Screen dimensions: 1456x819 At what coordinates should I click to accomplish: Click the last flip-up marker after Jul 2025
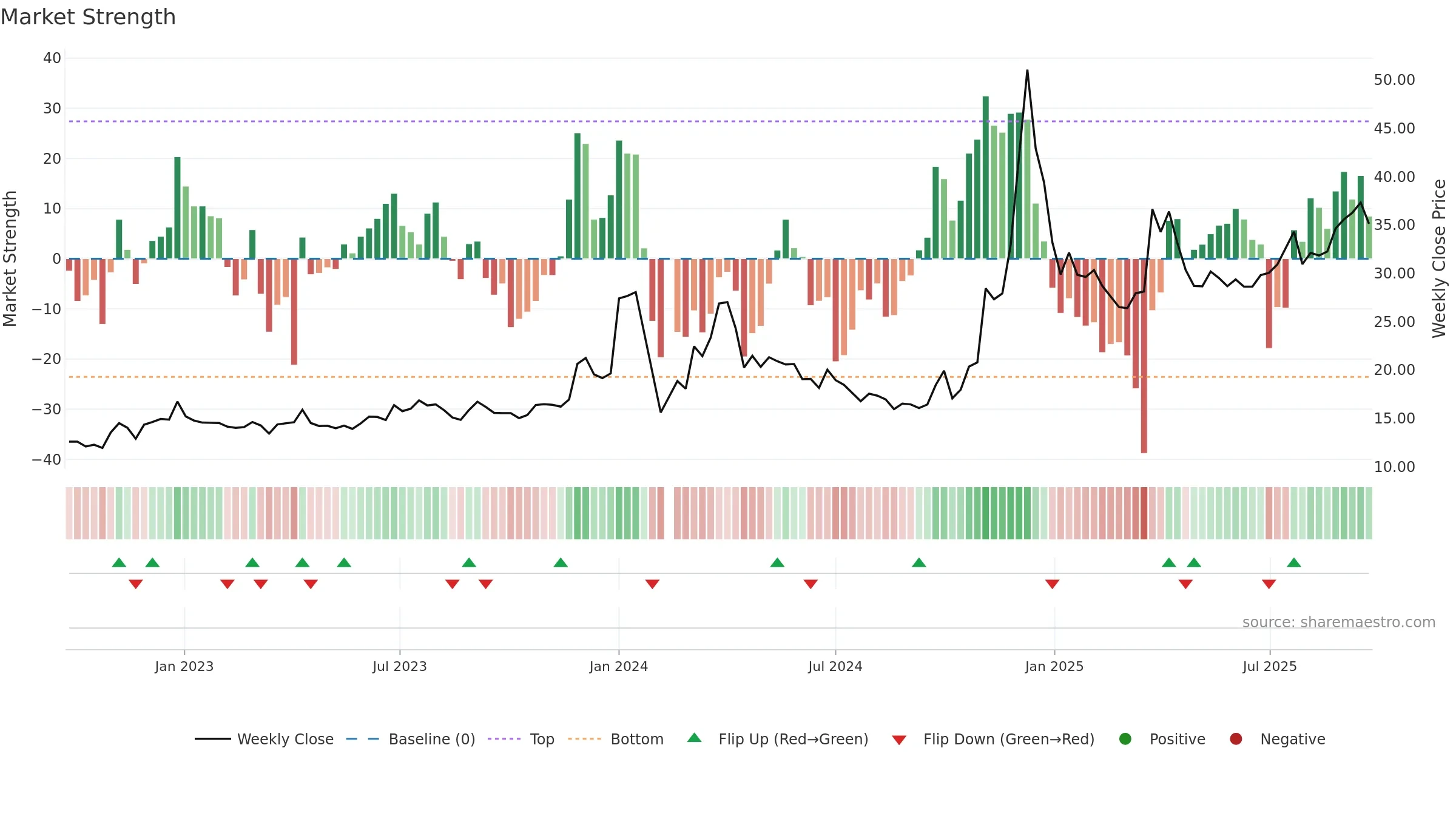coord(1294,562)
